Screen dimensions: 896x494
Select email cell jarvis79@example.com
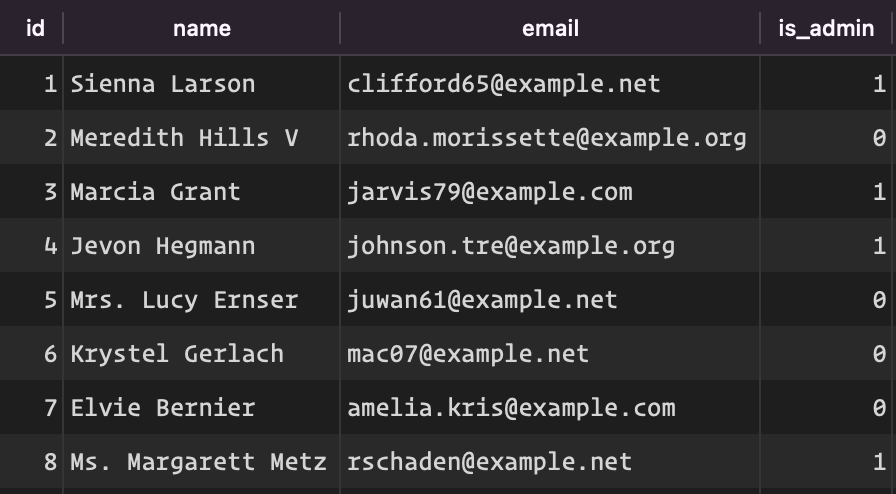click(x=550, y=191)
